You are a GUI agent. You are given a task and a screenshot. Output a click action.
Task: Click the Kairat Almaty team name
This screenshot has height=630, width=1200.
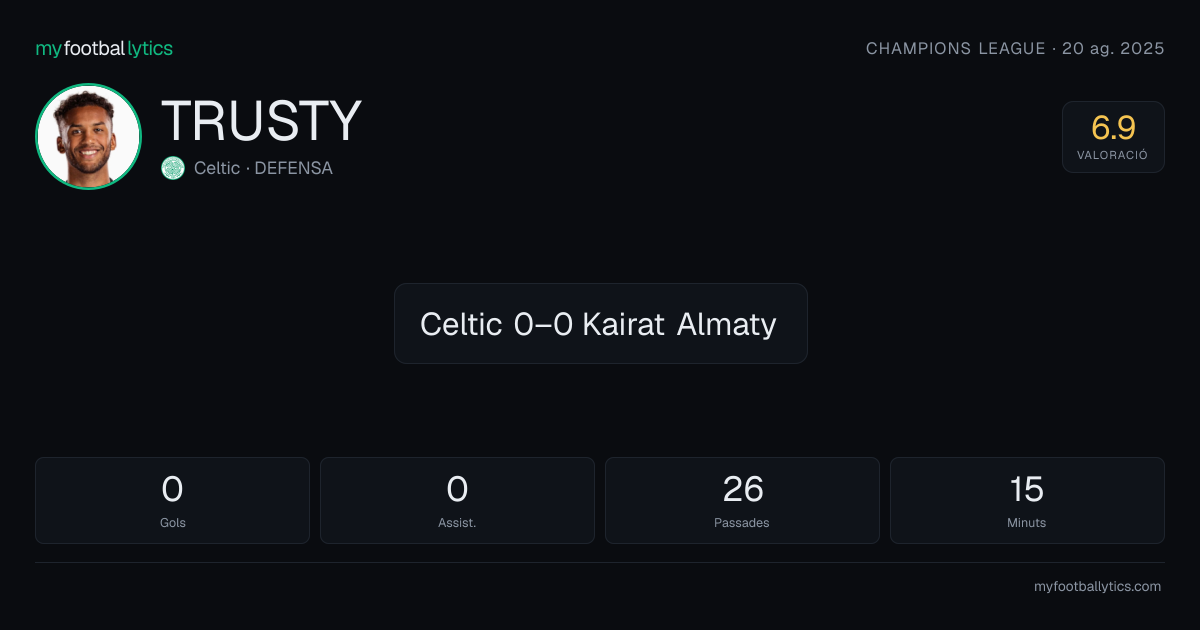679,324
